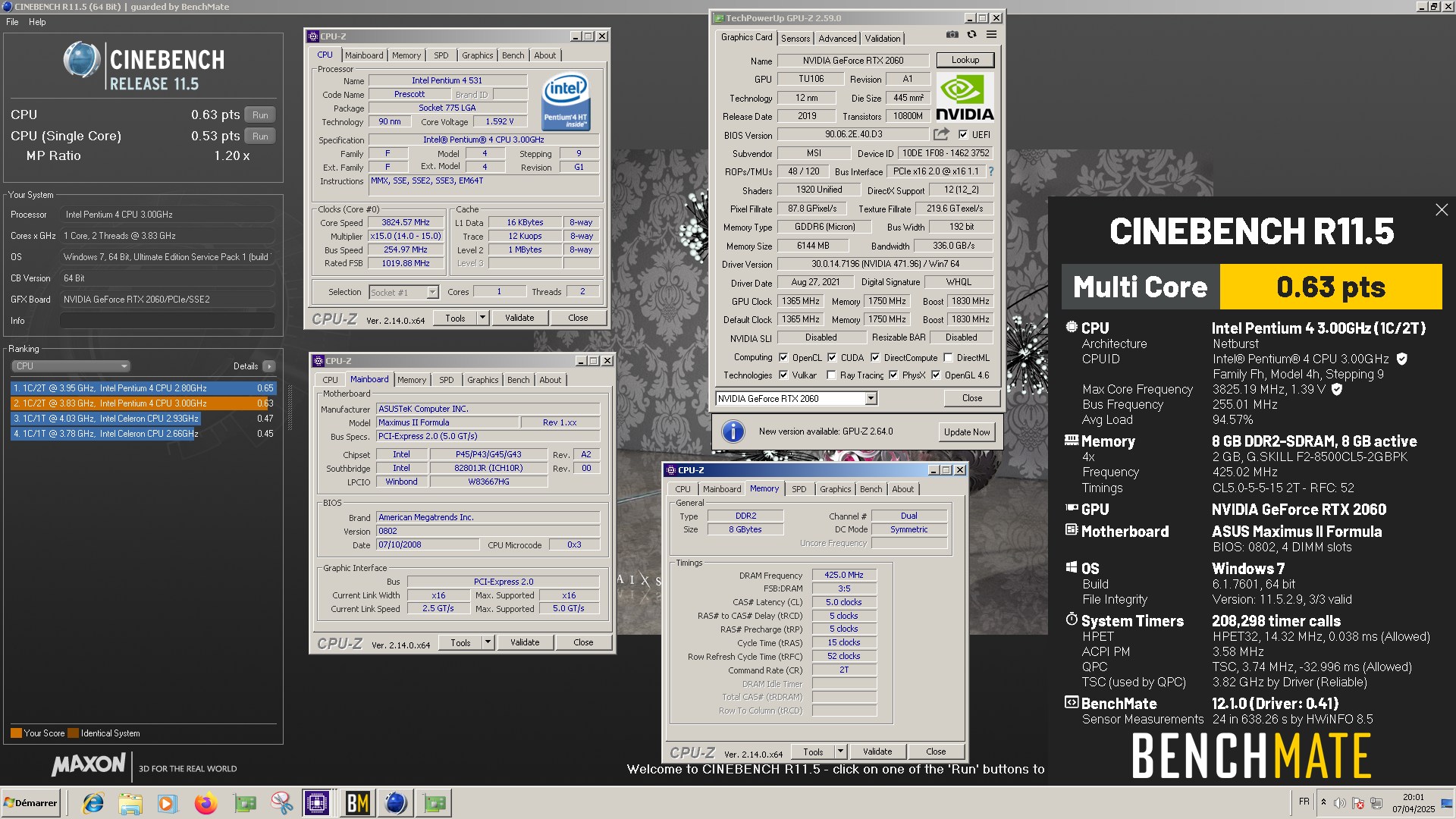Open Windows Explorer folder icon on taskbar
Viewport: 1456px width, 819px height.
click(x=130, y=803)
